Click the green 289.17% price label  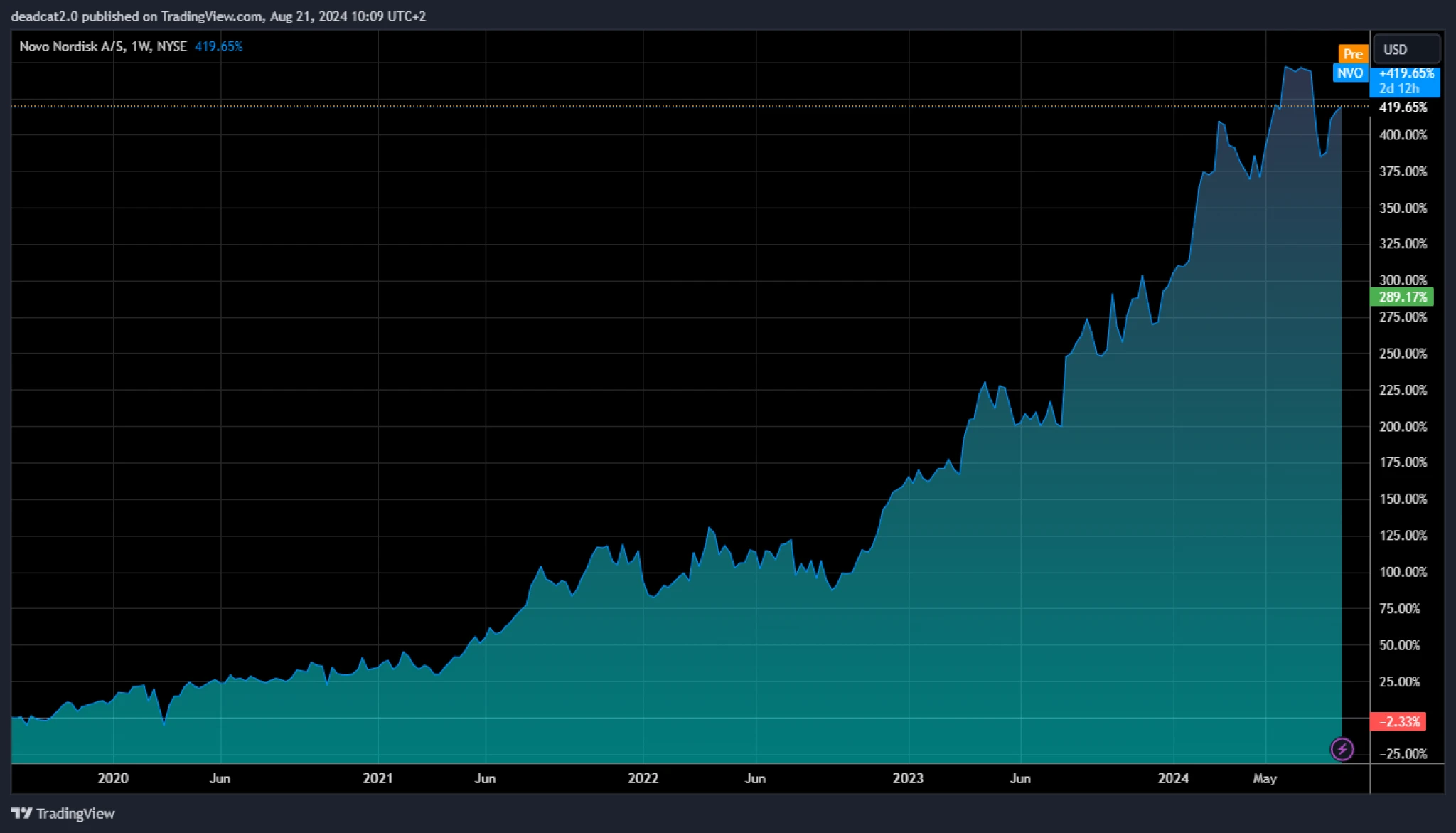coord(1402,297)
